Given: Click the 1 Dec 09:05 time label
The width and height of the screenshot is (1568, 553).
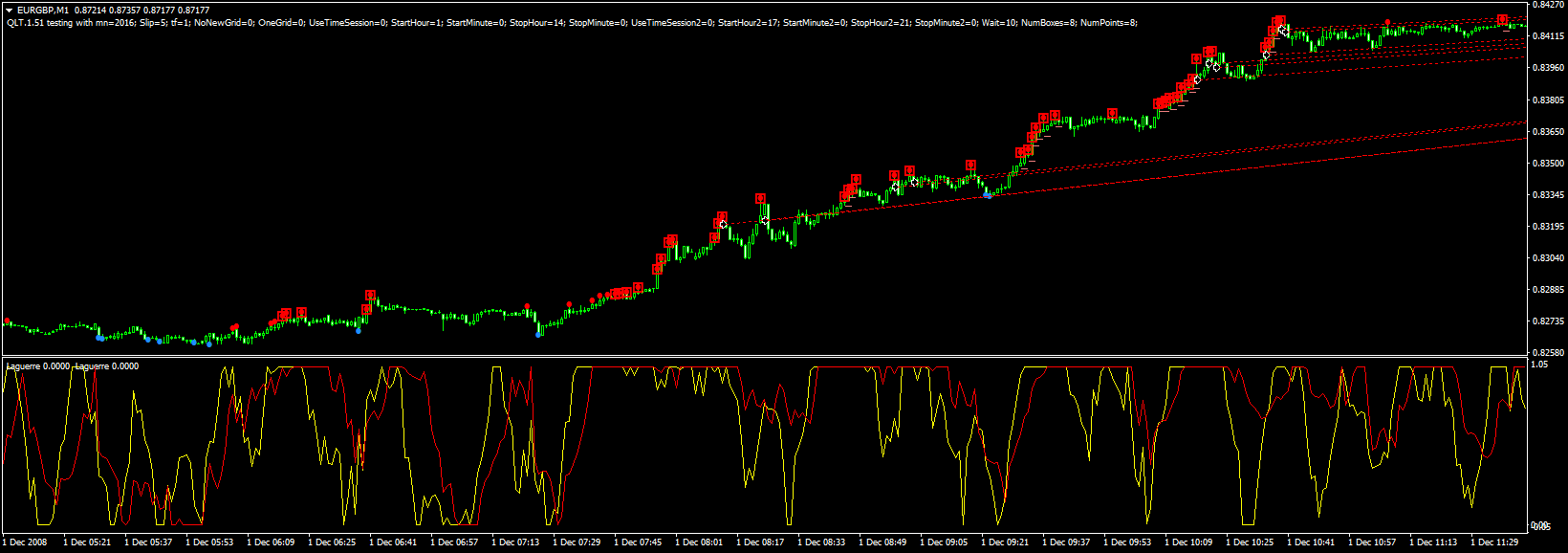Looking at the screenshot, I should (x=944, y=542).
